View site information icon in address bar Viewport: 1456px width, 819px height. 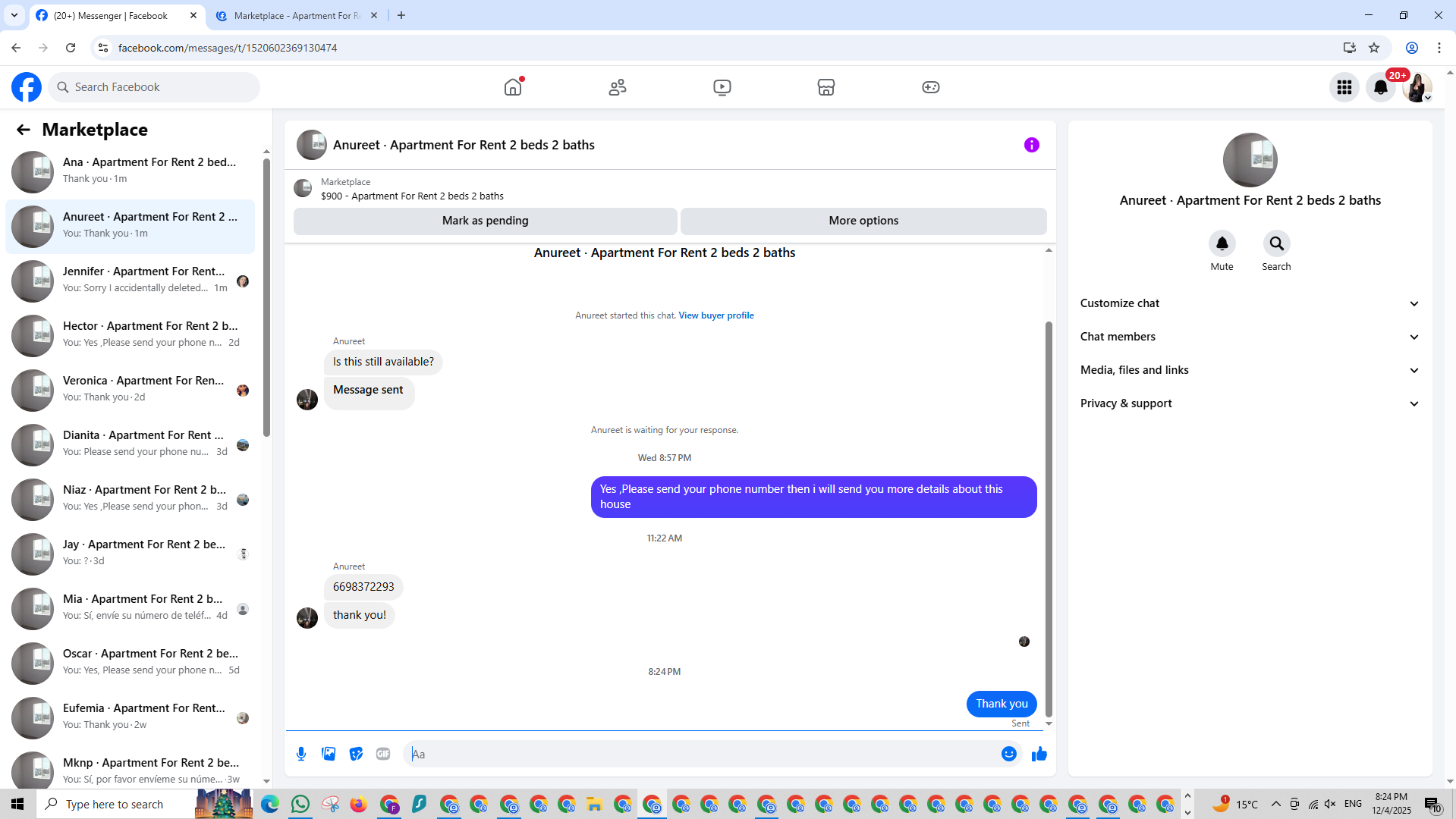102,48
